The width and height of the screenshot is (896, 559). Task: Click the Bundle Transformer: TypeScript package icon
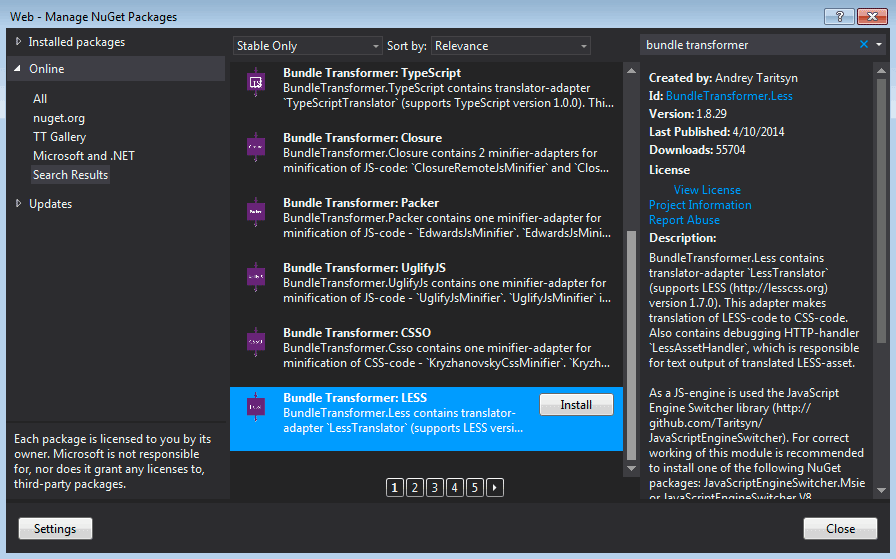(x=255, y=82)
